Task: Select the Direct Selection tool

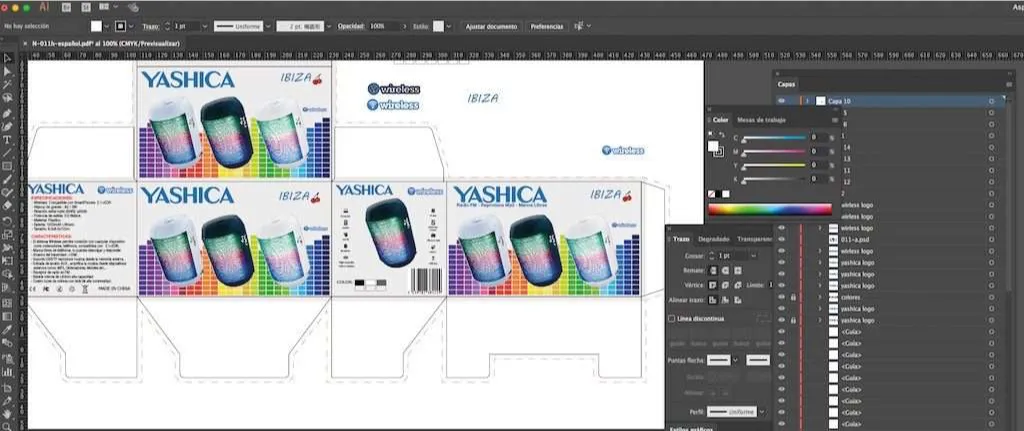Action: pos(8,72)
